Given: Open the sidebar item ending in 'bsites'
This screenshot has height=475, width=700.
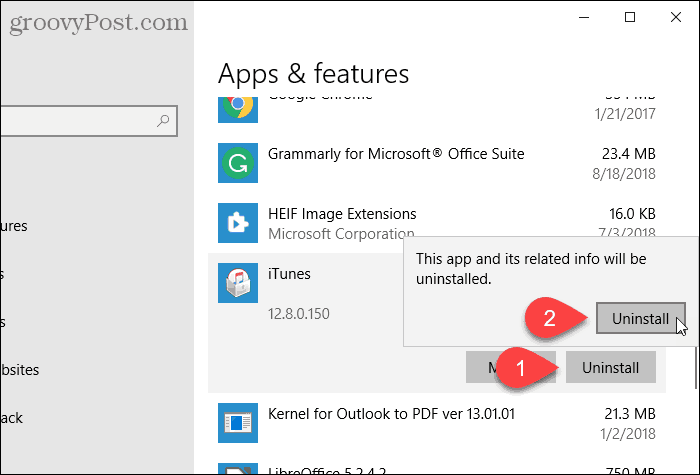Looking at the screenshot, I should coord(20,370).
